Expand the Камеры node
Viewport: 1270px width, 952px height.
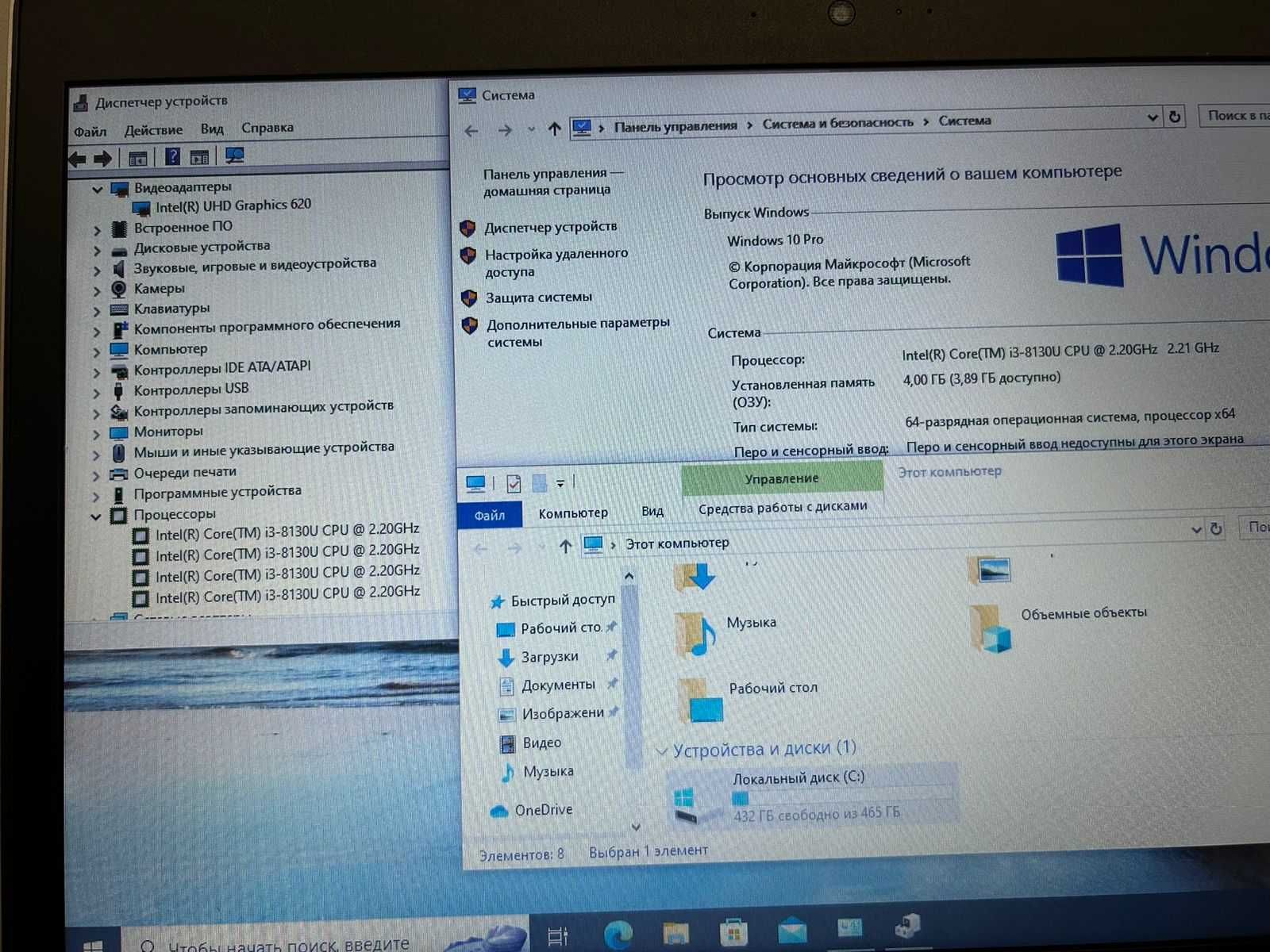click(x=97, y=291)
